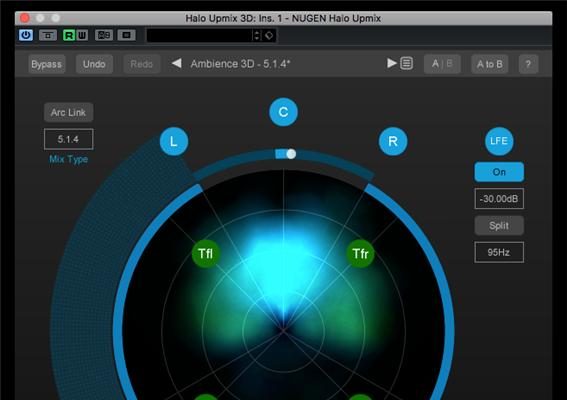Viewport: 567px width, 400px height.
Task: Close the Halo Upmix window with red button
Action: [x=25, y=18]
